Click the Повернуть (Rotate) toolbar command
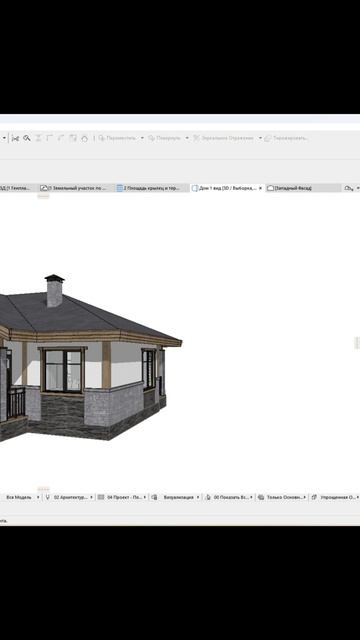 [x=164, y=138]
